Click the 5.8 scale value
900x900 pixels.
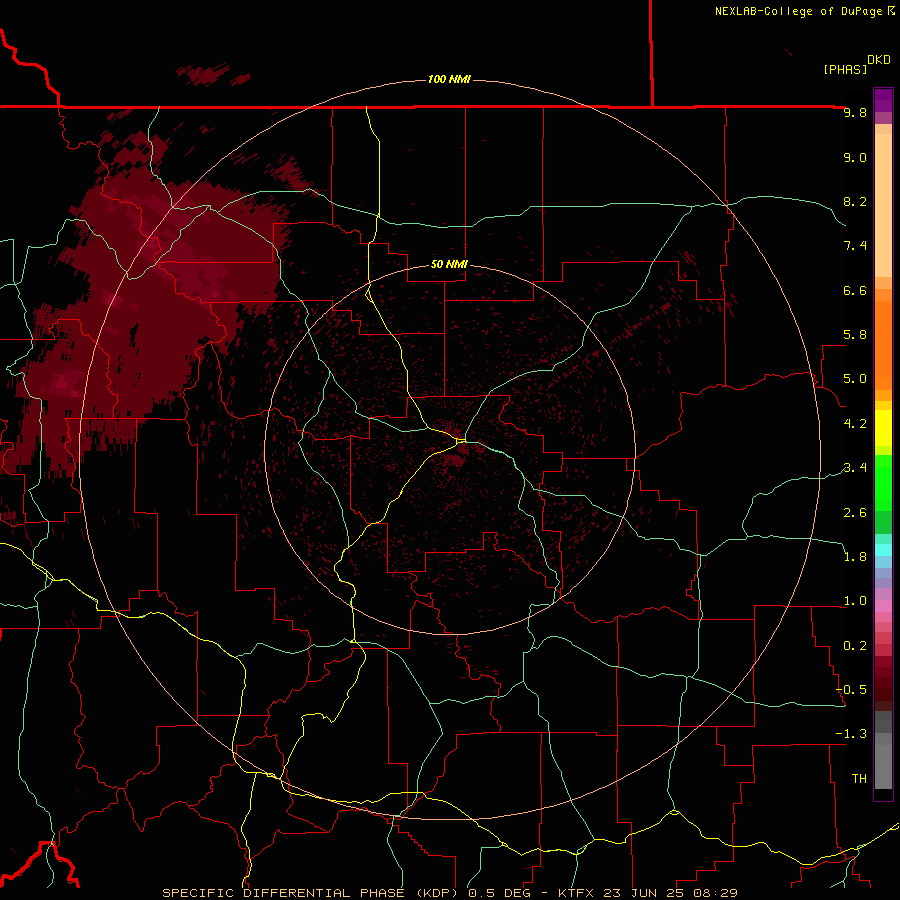(x=855, y=335)
